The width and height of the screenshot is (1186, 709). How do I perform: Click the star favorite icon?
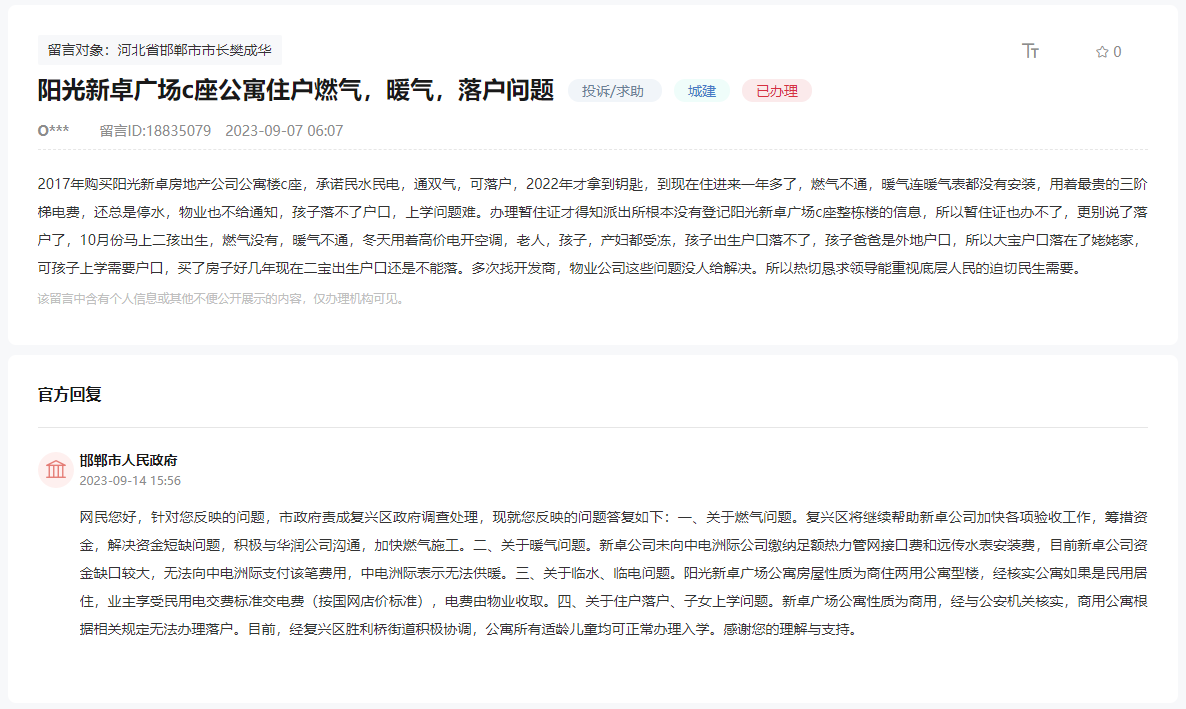point(1102,51)
